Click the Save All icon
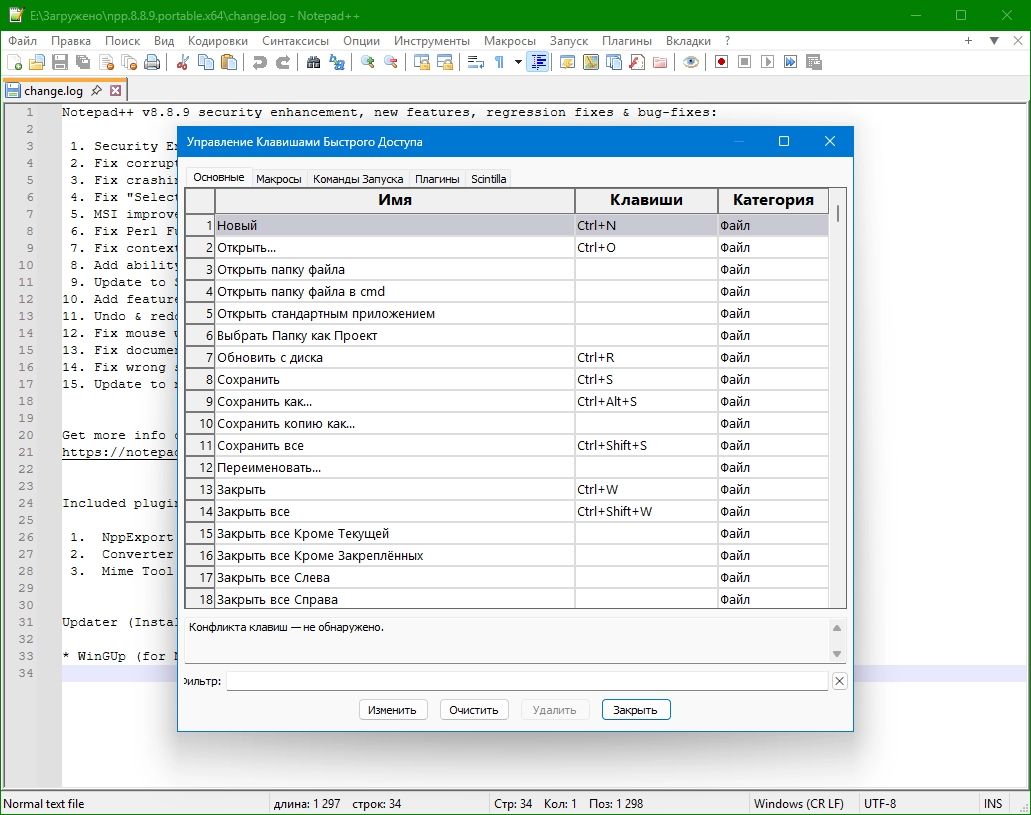Viewport: 1031px width, 815px height. [x=82, y=62]
